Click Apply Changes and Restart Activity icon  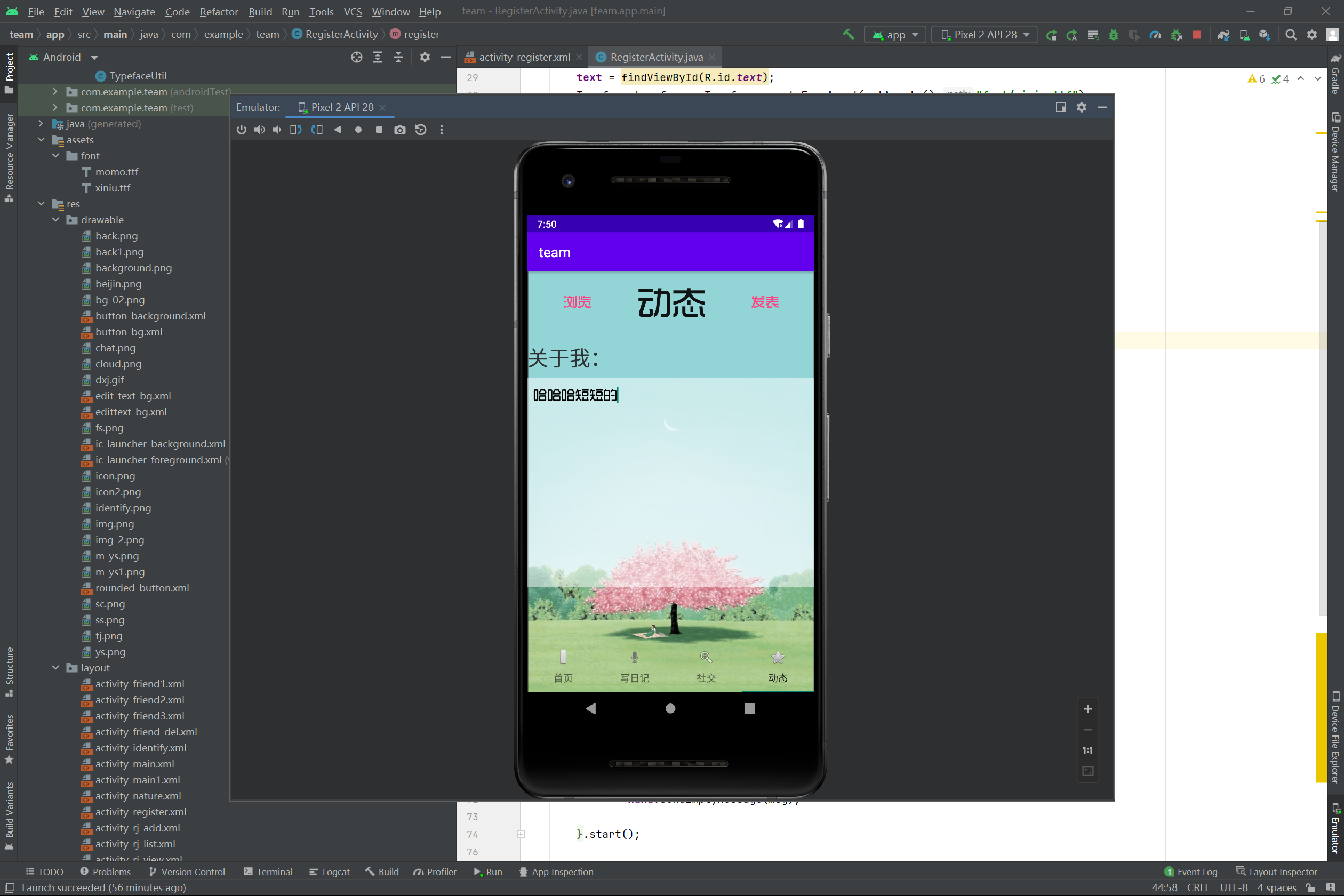(x=1072, y=35)
